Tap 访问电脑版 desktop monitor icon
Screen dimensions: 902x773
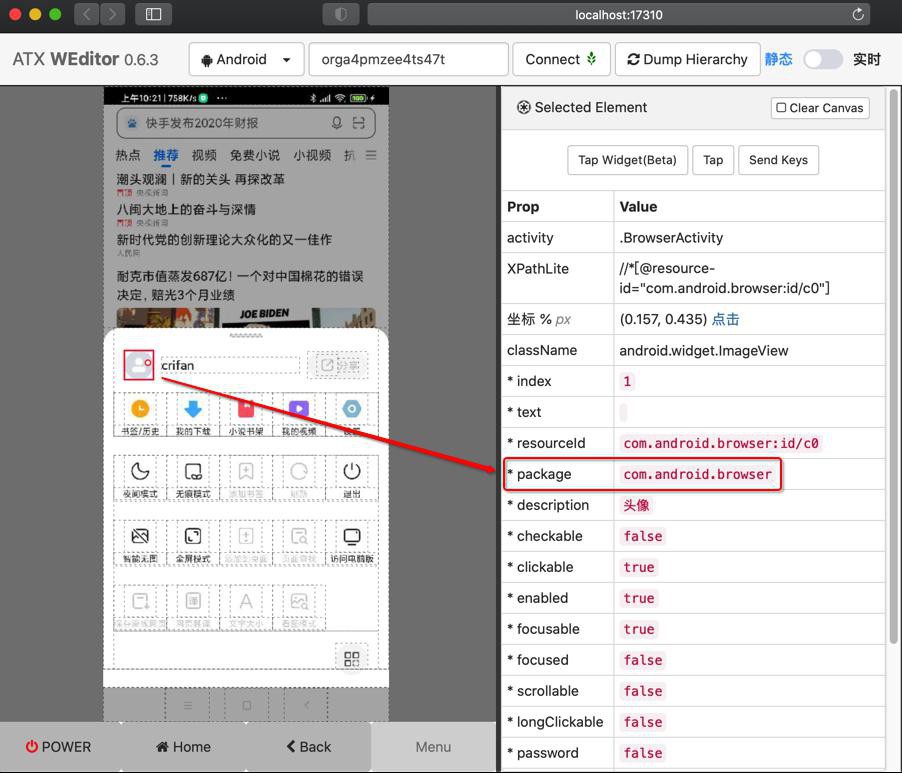coord(351,536)
